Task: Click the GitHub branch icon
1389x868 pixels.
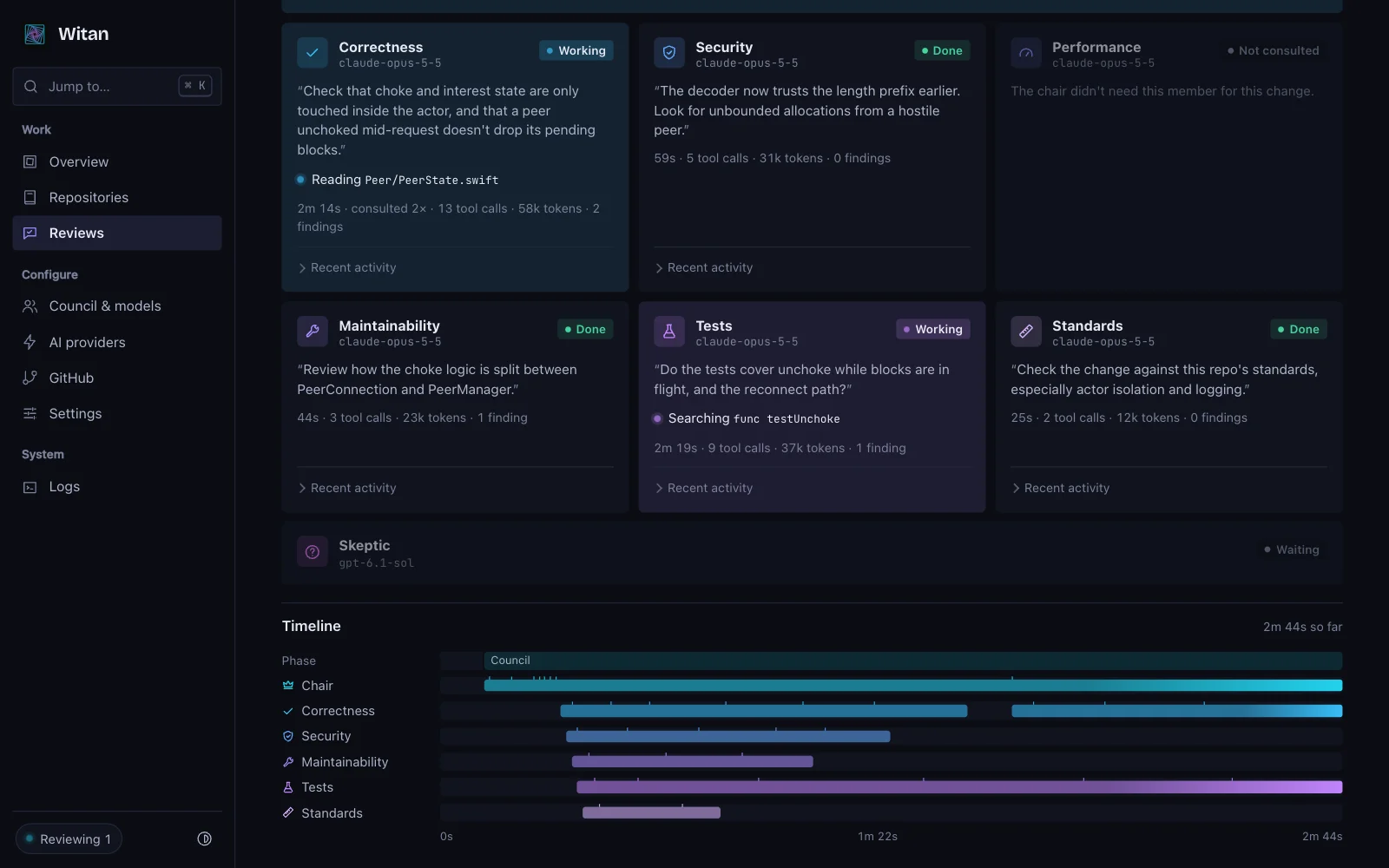Action: pos(30,378)
